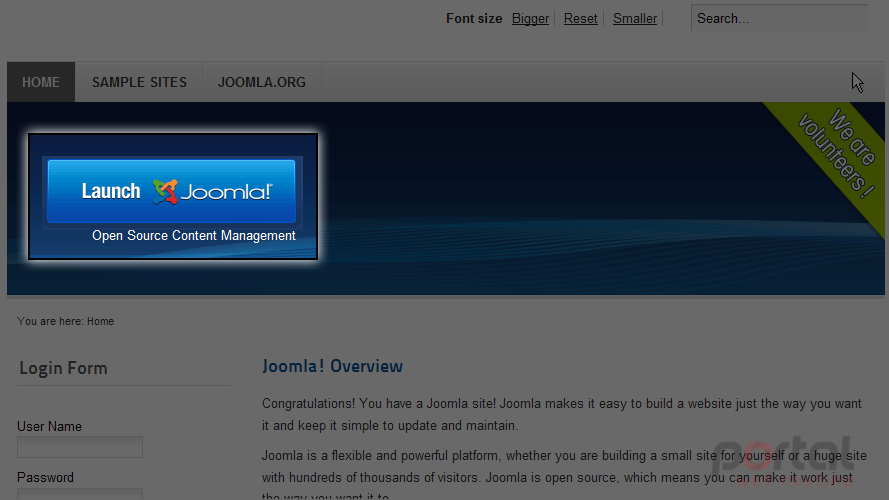Focus the Password input field
The image size is (889, 500).
click(80, 494)
